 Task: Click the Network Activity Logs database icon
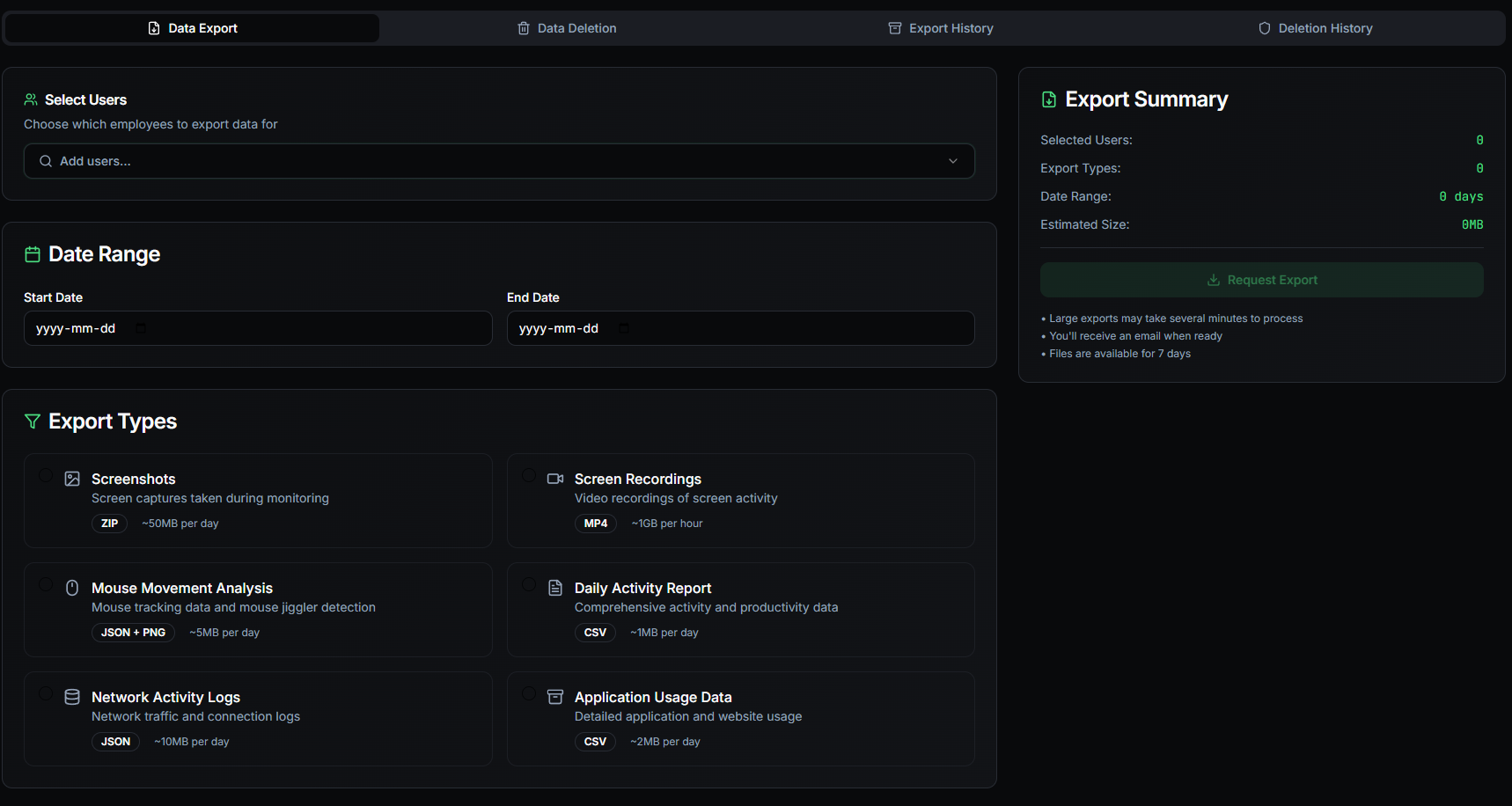coord(72,697)
